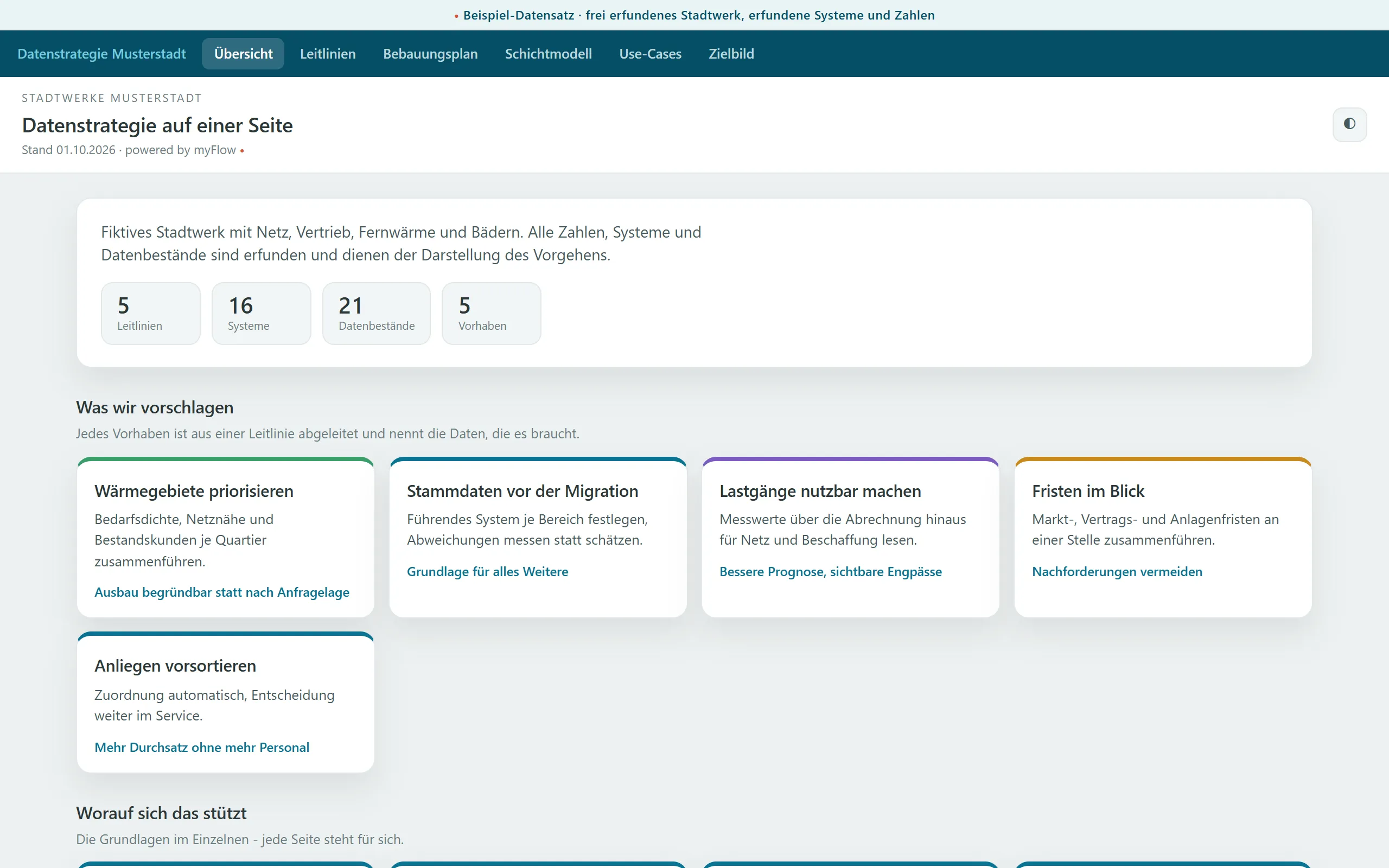The image size is (1389, 868).
Task: Open the Stammdaten vor der Migration card
Action: tap(538, 537)
